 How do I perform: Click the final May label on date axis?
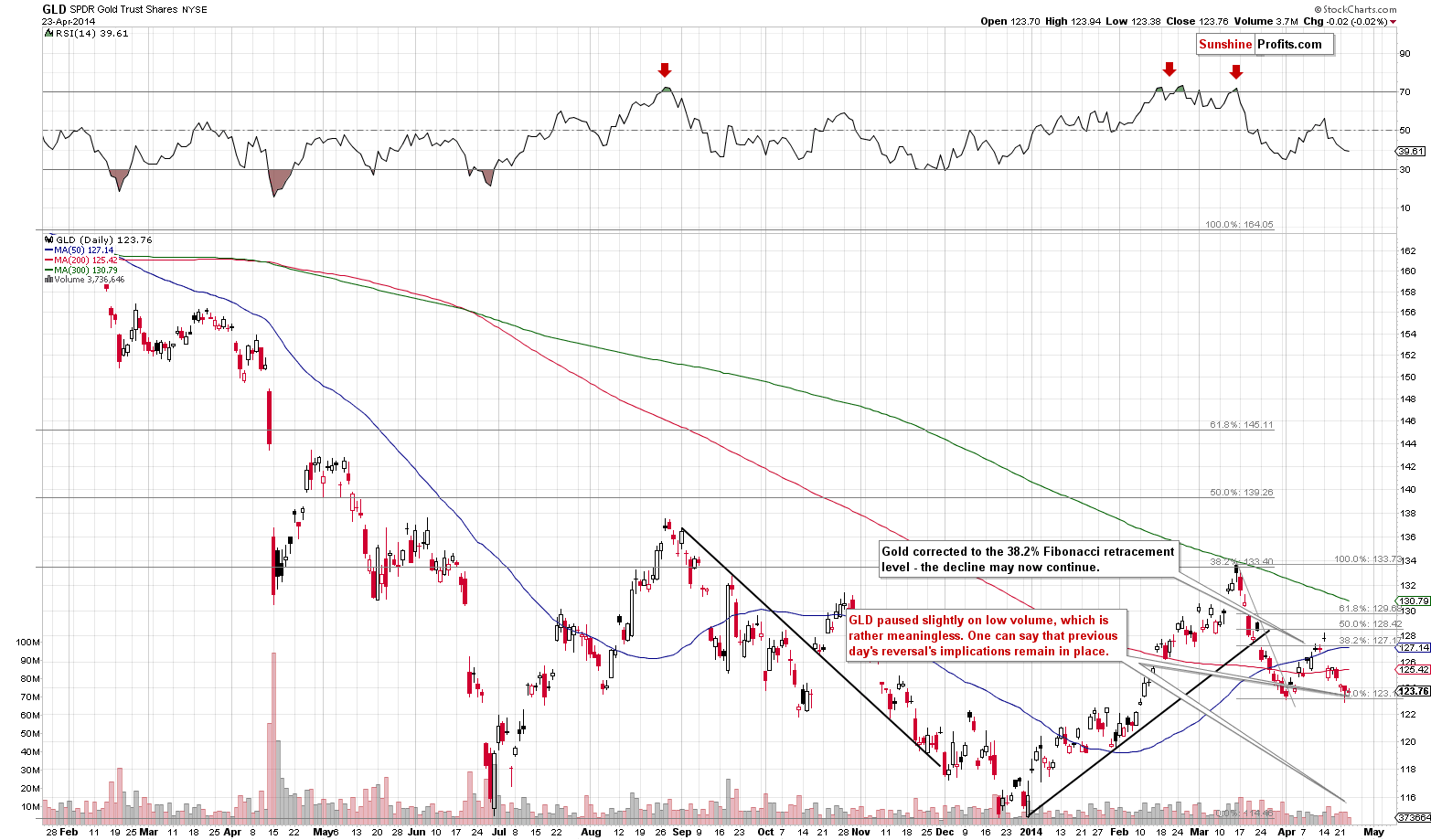click(x=1373, y=832)
